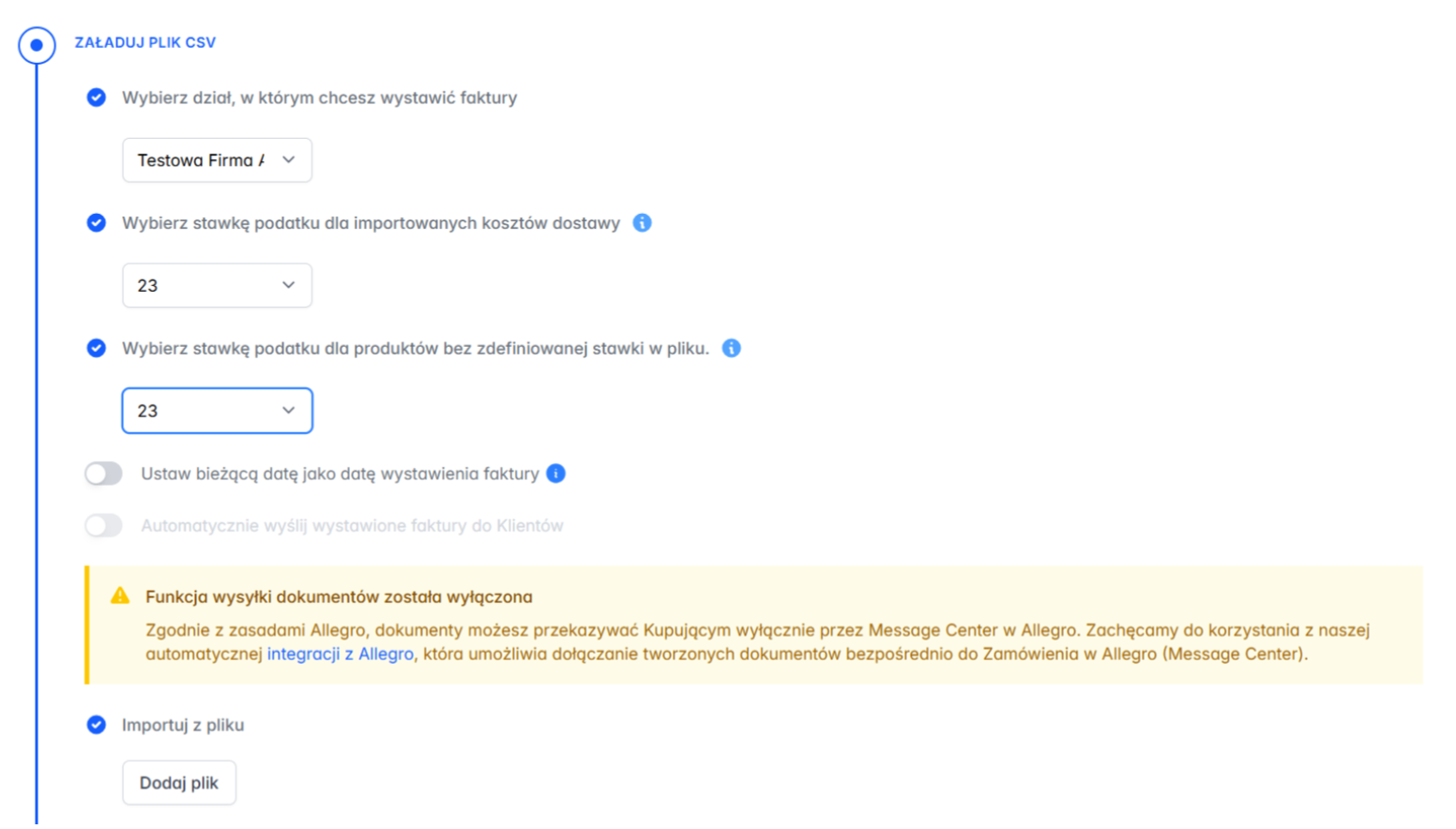1456x829 pixels.
Task: Click the checkmark icon beside Wybierz dział
Action: pos(97,98)
